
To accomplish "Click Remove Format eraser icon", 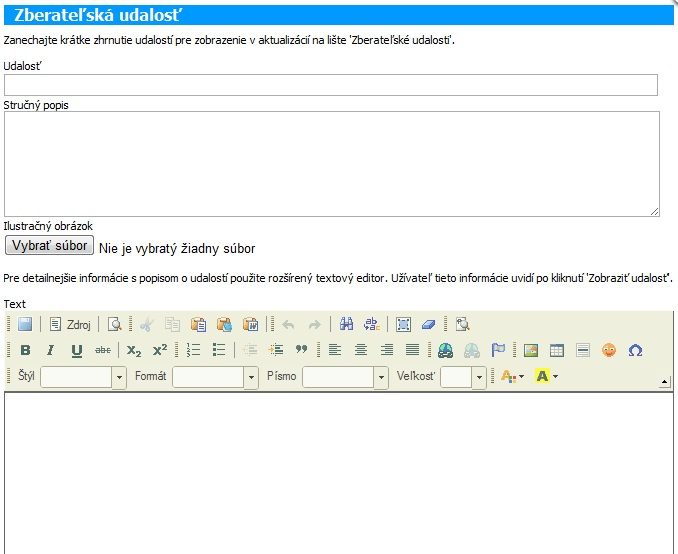I will coord(429,324).
